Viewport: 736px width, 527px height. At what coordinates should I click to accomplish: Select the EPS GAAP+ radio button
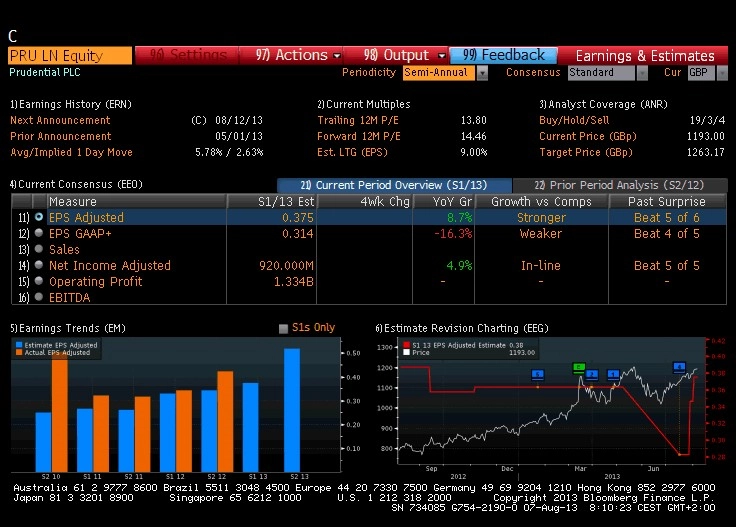tap(39, 233)
